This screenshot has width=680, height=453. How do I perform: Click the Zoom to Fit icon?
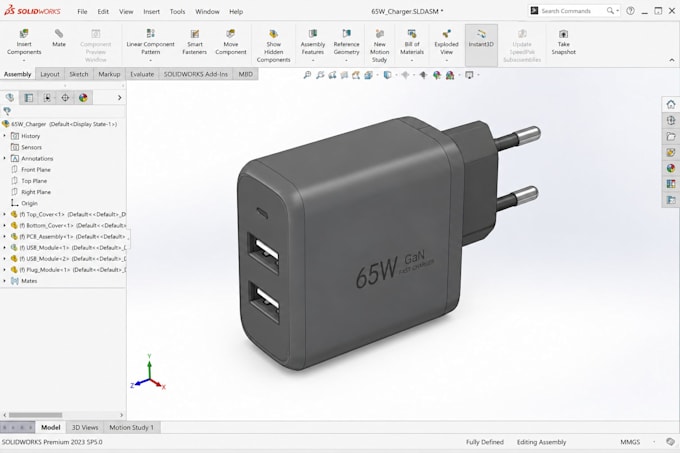tap(307, 75)
